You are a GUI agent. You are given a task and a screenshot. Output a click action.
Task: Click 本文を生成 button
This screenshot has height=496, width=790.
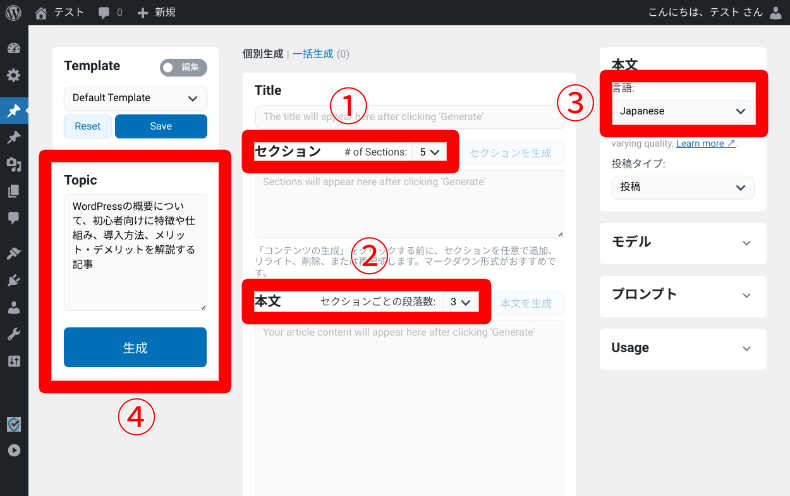pyautogui.click(x=526, y=303)
